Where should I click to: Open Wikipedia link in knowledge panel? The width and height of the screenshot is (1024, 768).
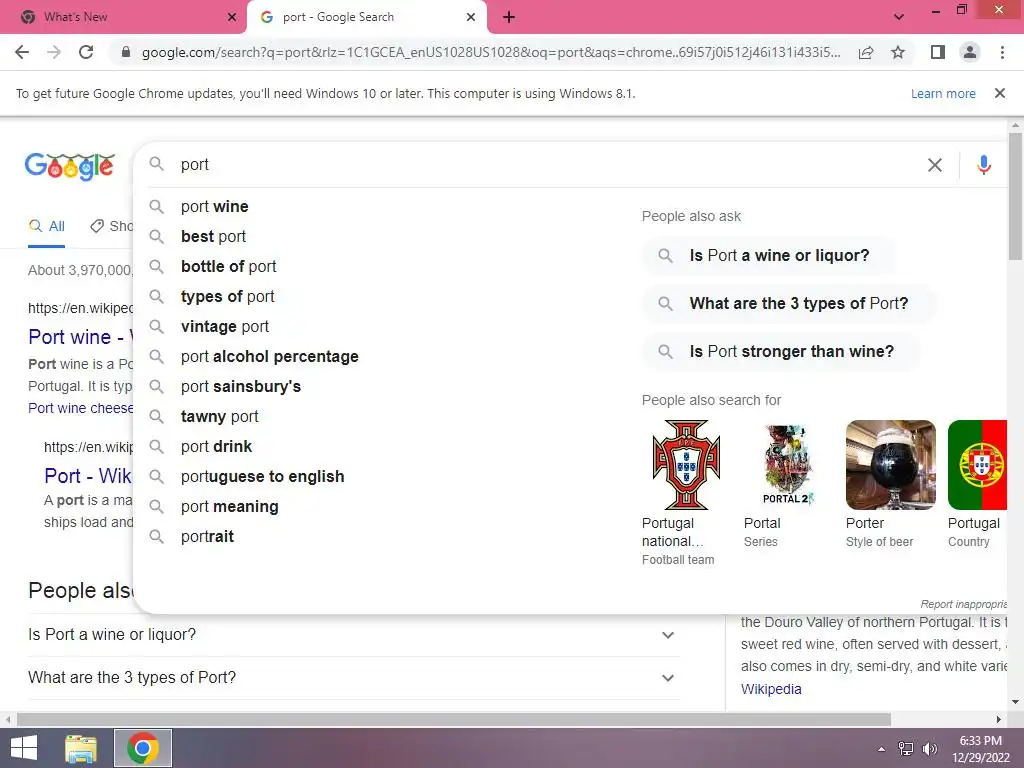771,689
